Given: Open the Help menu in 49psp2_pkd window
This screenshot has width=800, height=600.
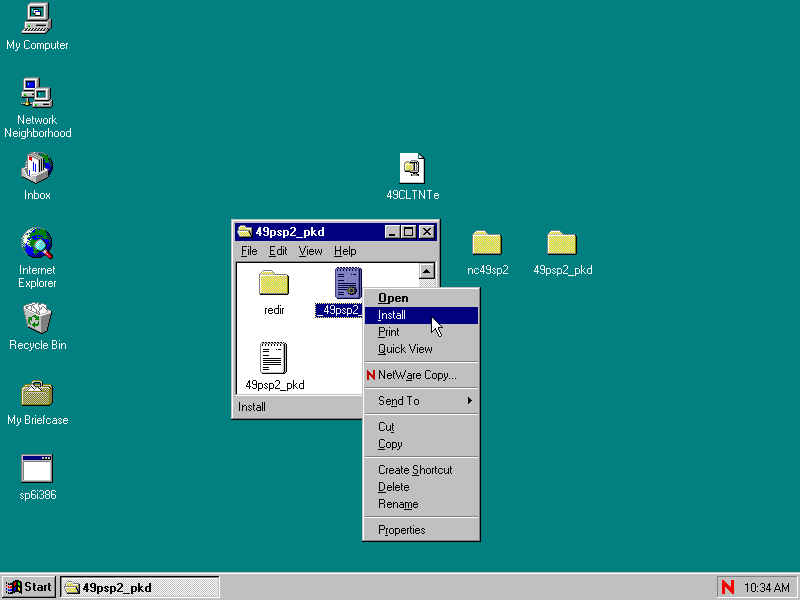Looking at the screenshot, I should click(345, 251).
